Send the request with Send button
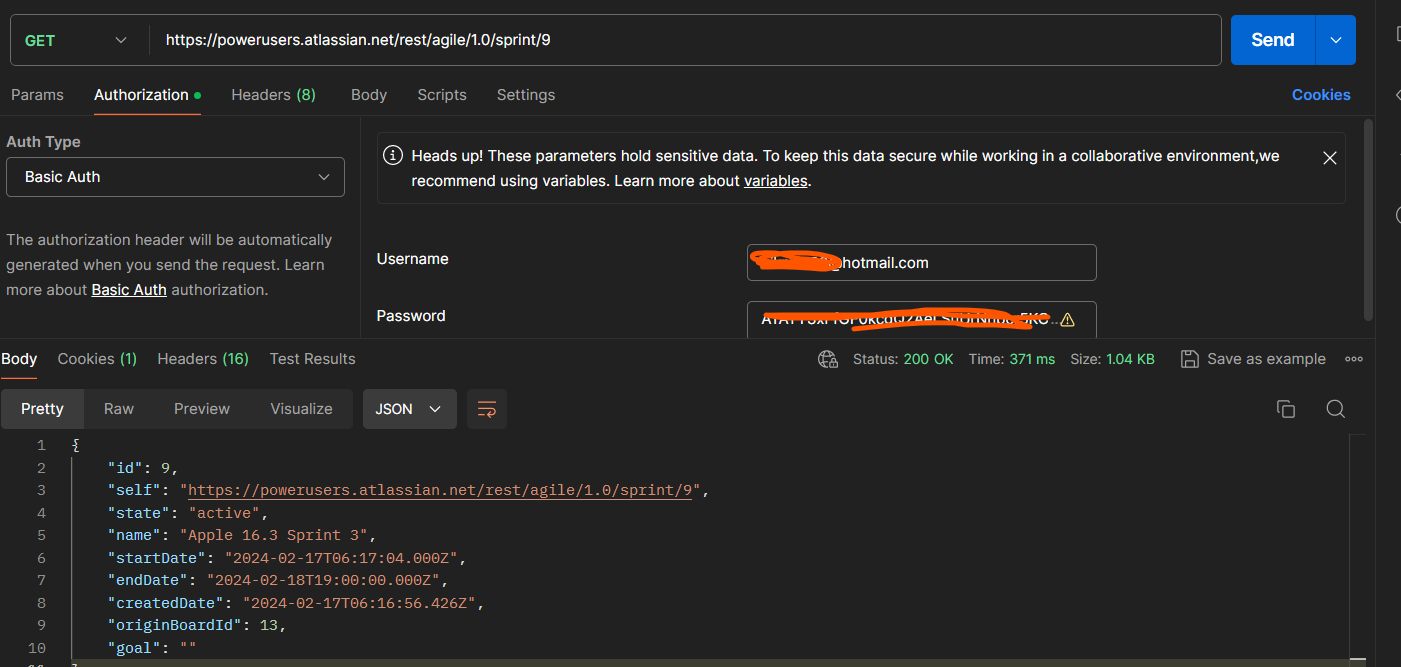The height and width of the screenshot is (667, 1401). pyautogui.click(x=1272, y=40)
